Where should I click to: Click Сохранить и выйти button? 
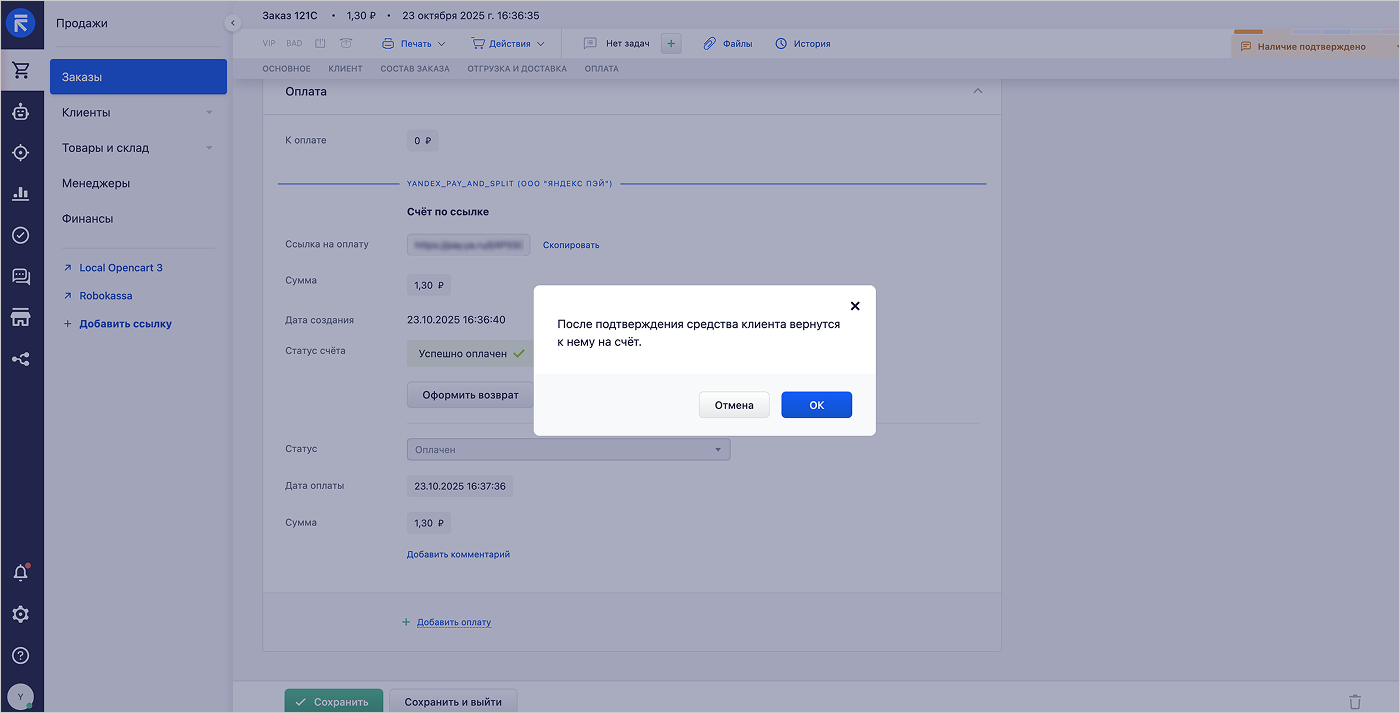[x=453, y=702]
